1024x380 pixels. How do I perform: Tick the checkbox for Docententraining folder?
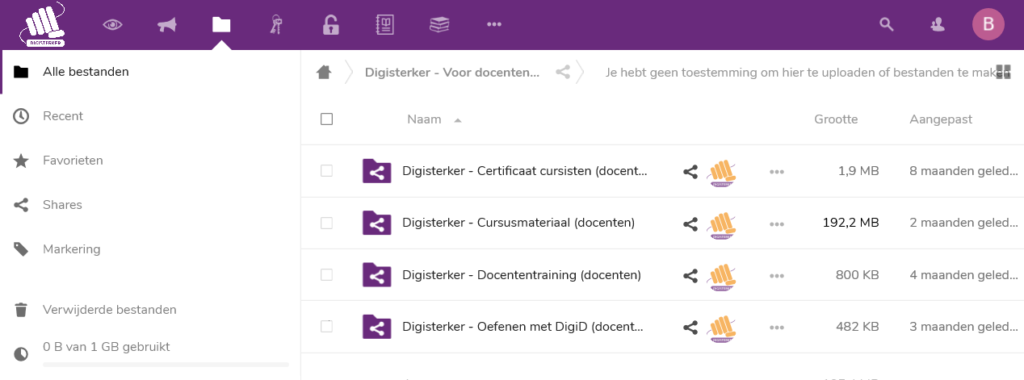click(327, 275)
